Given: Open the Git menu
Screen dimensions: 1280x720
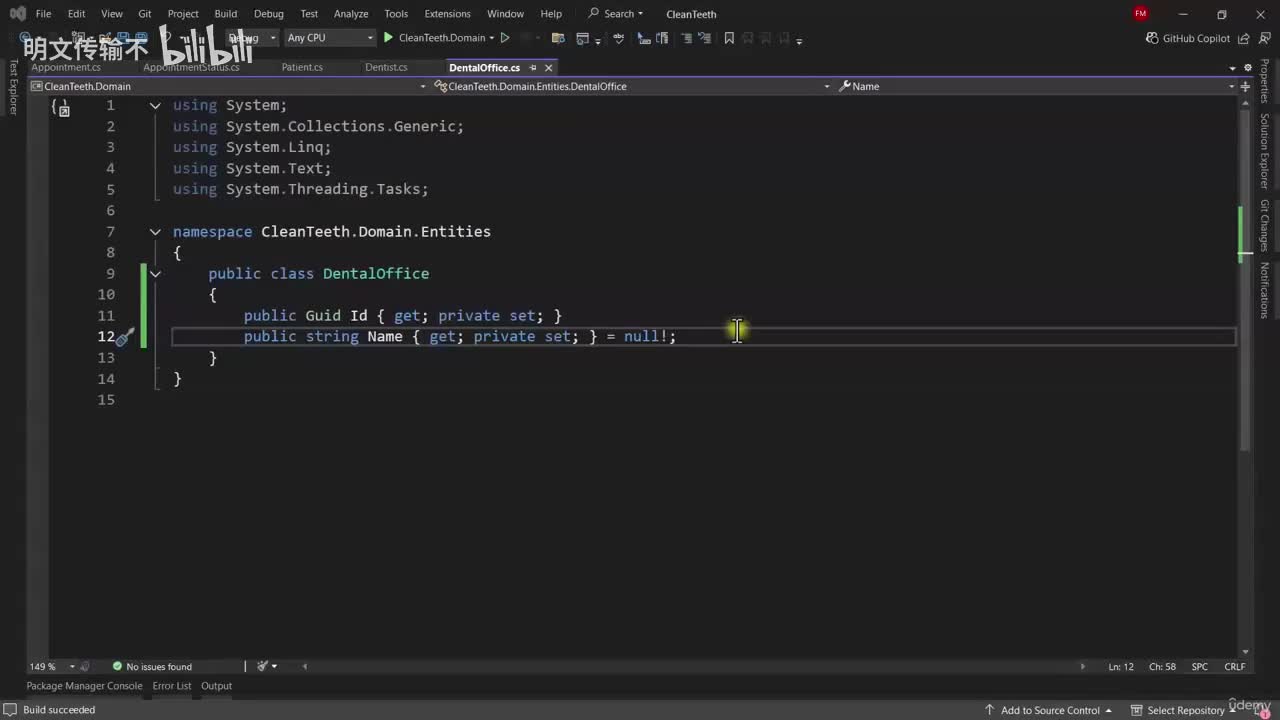Looking at the screenshot, I should pos(145,14).
